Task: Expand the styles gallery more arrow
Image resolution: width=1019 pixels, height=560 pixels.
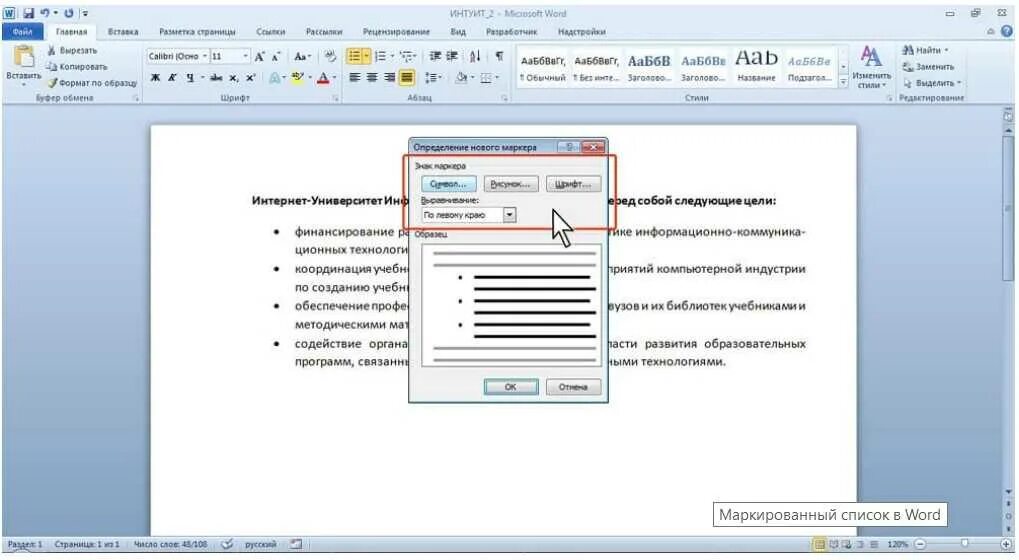Action: 844,83
